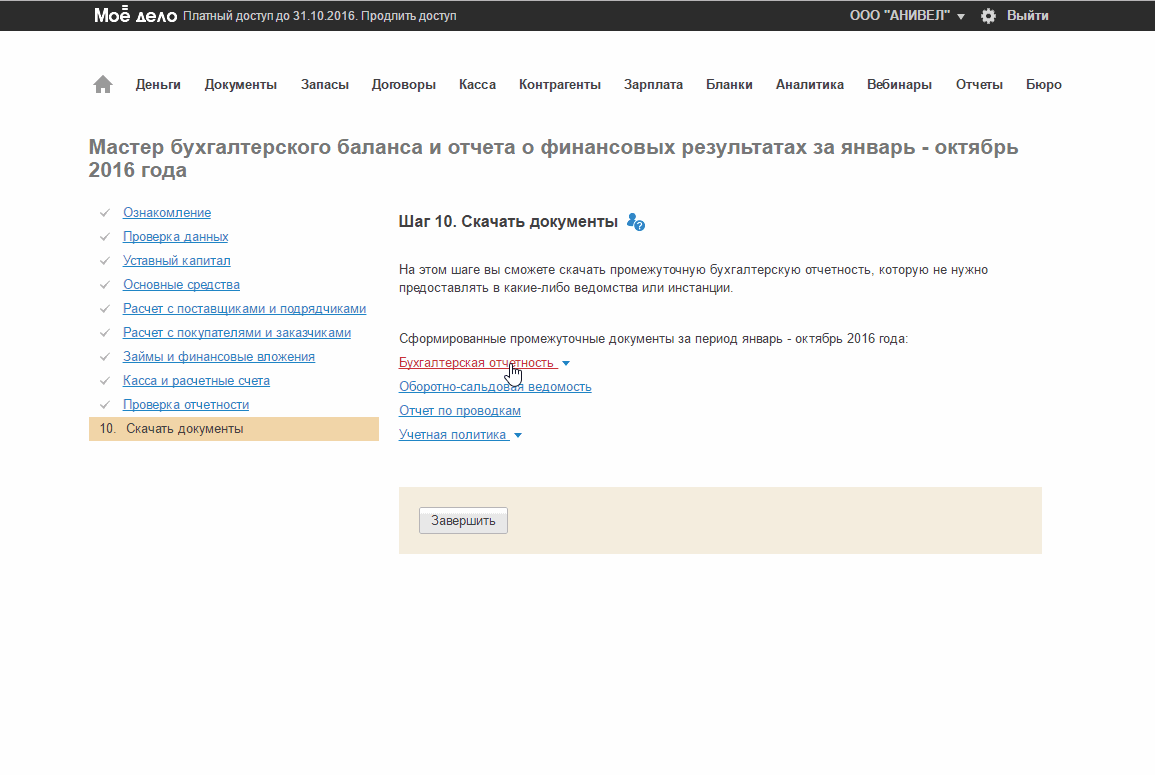
Task: Select the current step Скачать документы
Action: coord(184,429)
